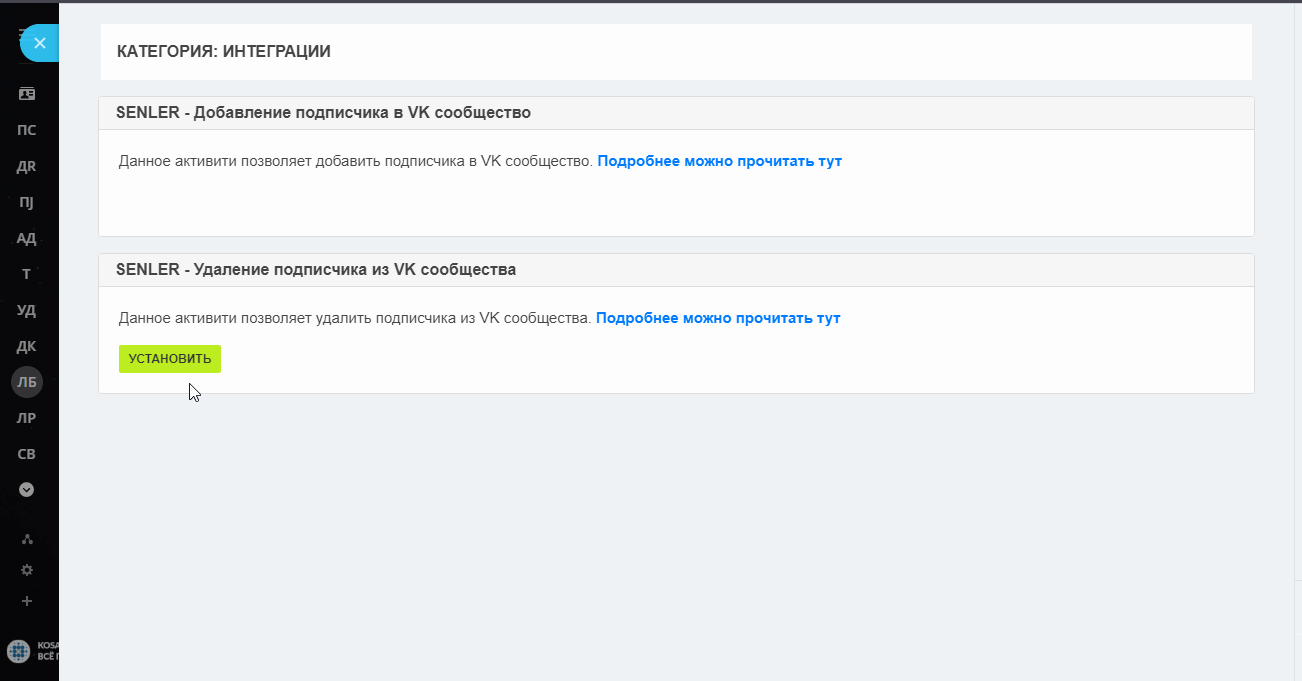Select the Т sidebar item
This screenshot has width=1302, height=681.
27,274
